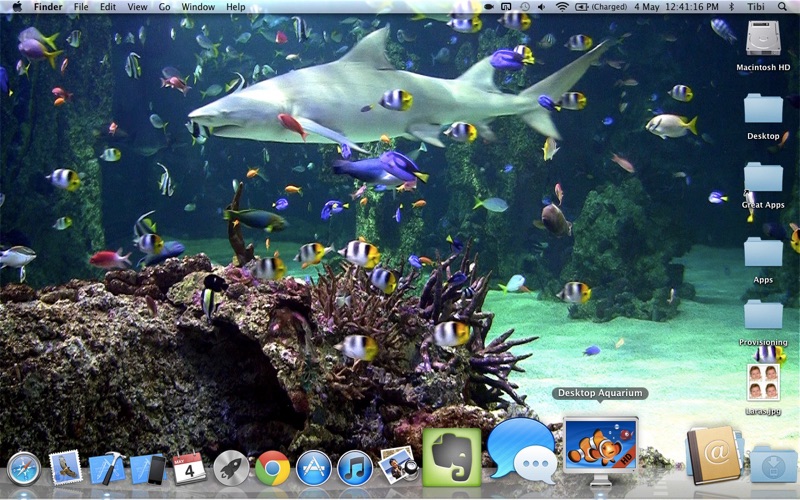
Task: Launch Evernote from the dock
Action: click(452, 457)
